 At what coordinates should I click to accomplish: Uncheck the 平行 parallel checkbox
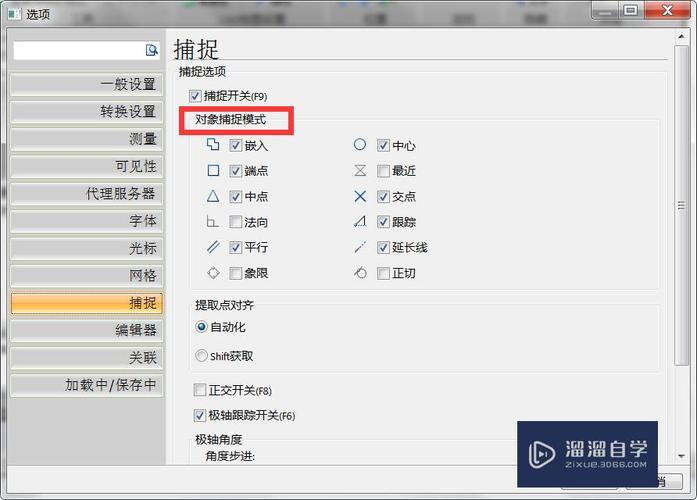(236, 248)
